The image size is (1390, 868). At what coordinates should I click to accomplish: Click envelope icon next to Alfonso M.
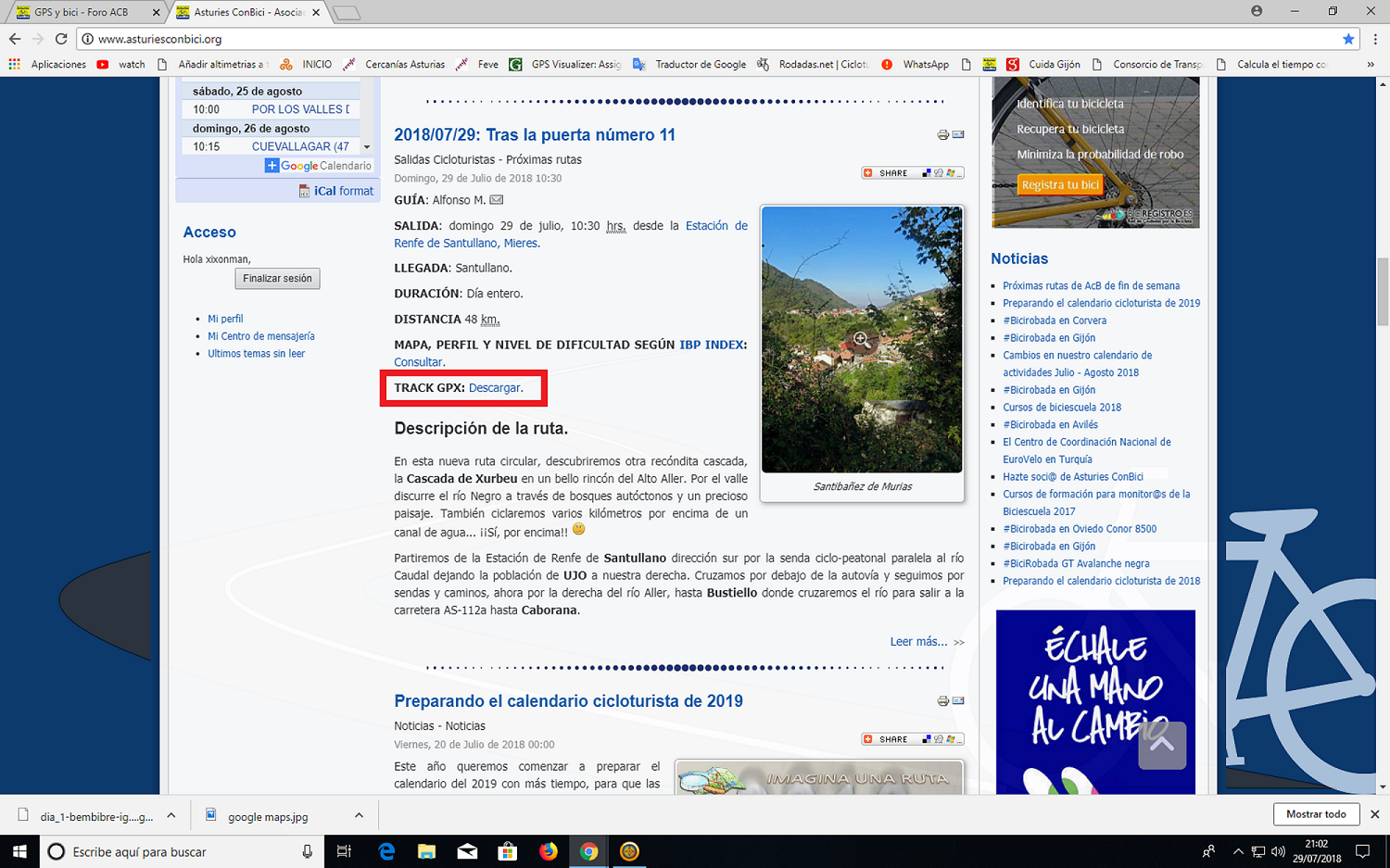coord(497,200)
